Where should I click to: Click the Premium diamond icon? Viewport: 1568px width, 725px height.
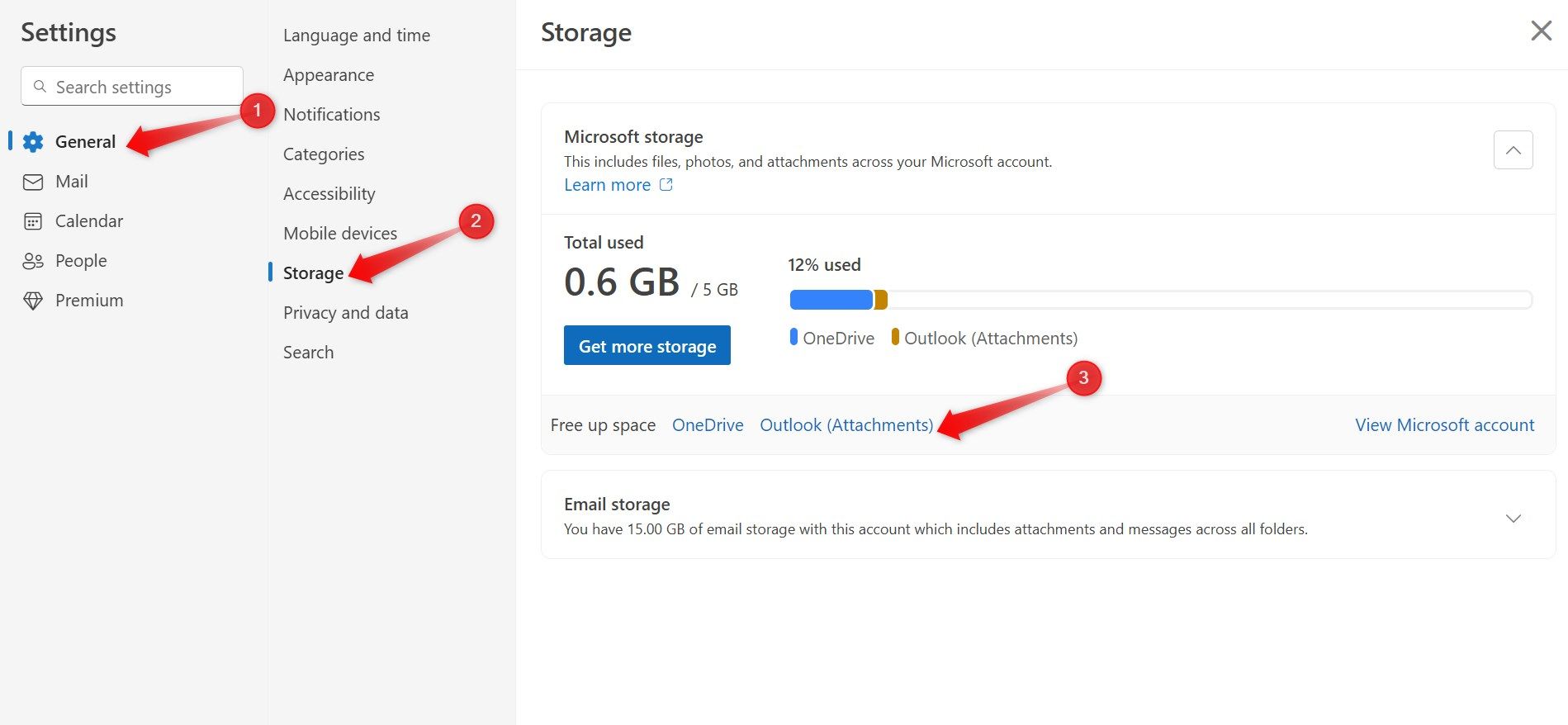33,301
